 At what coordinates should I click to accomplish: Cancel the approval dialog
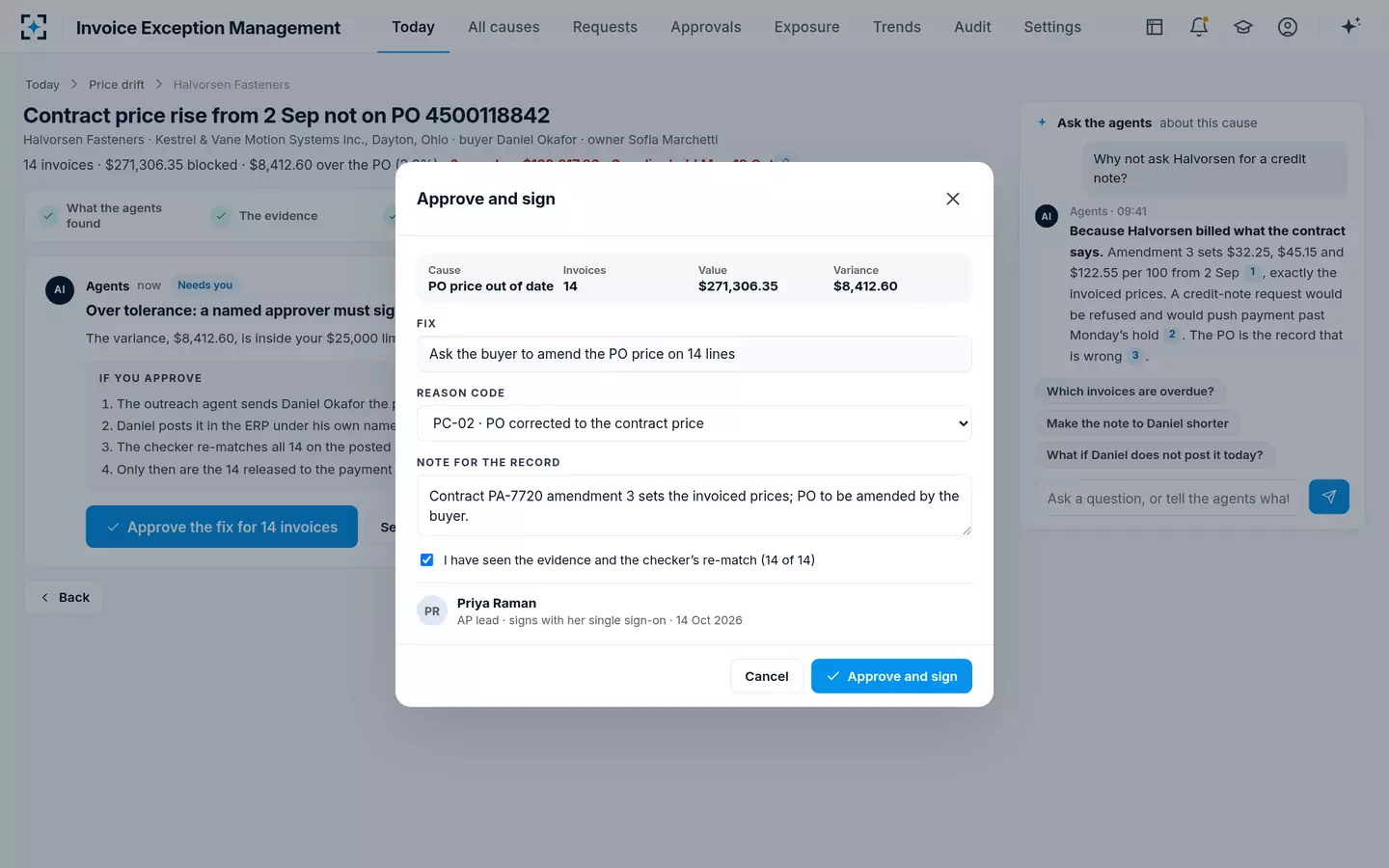pos(767,676)
